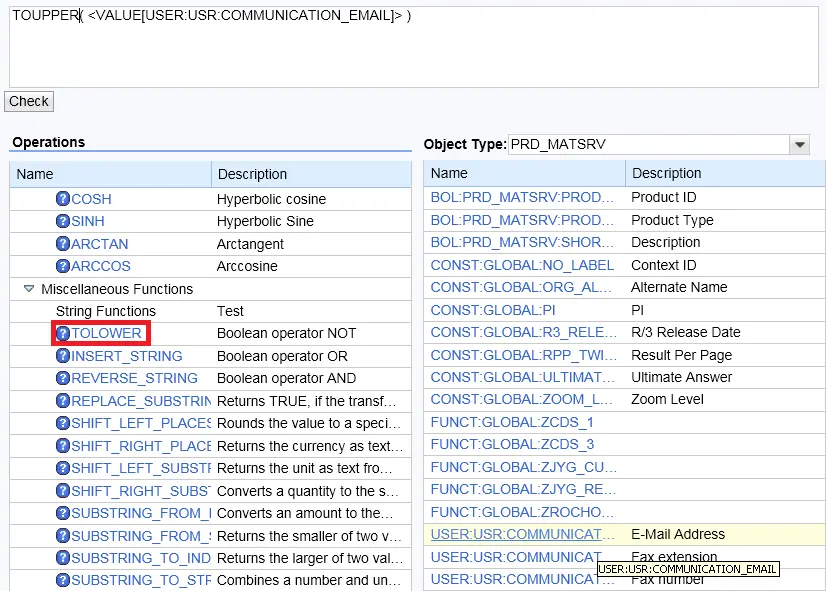
Task: Click the Object Type PRD_MATSRV field
Action: (648, 145)
